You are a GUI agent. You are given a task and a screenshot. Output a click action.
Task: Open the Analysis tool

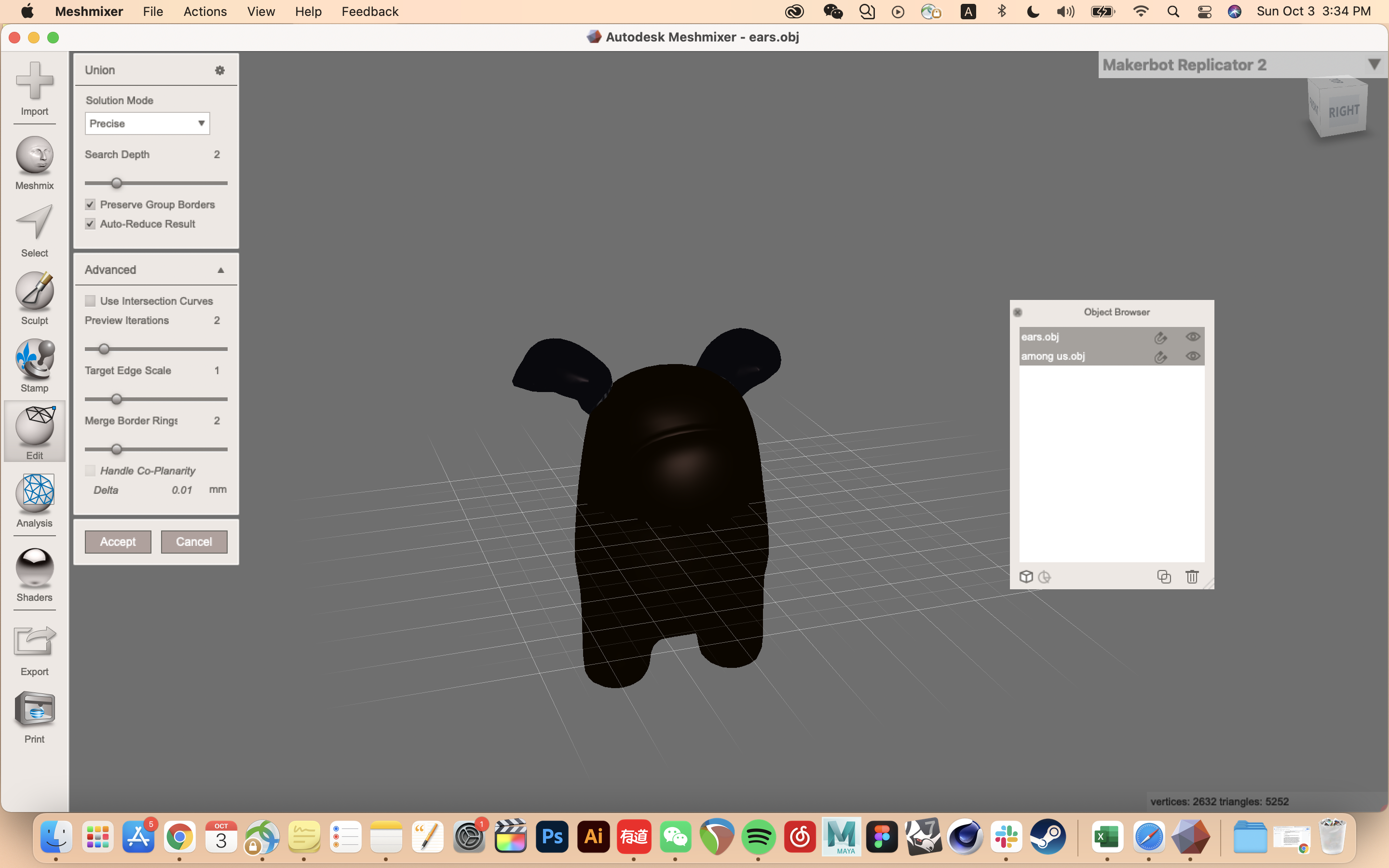tap(34, 501)
